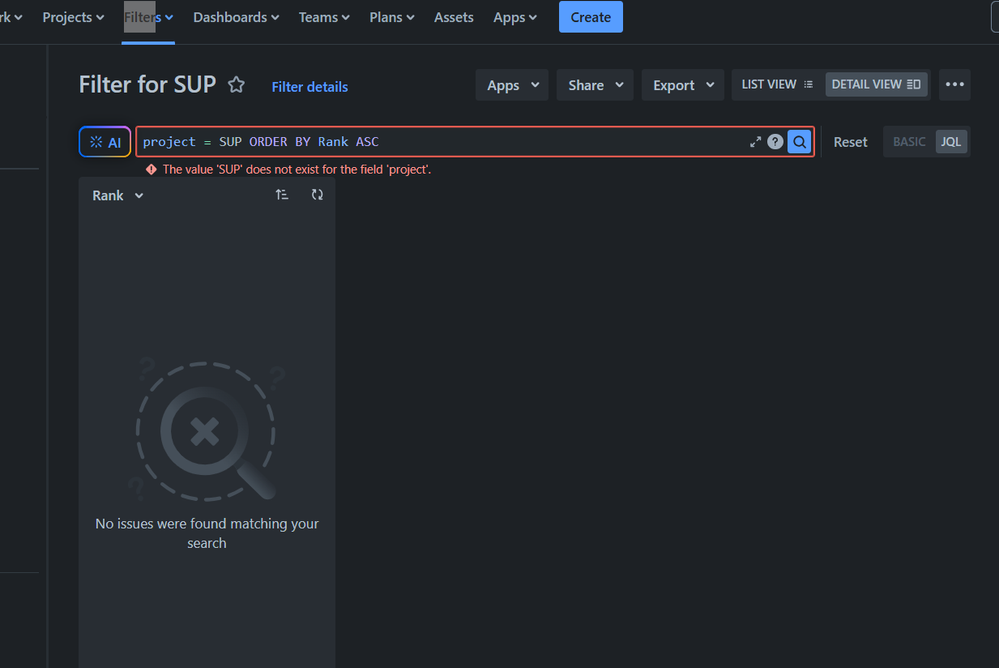
Task: Switch to Detail View
Action: (x=876, y=85)
